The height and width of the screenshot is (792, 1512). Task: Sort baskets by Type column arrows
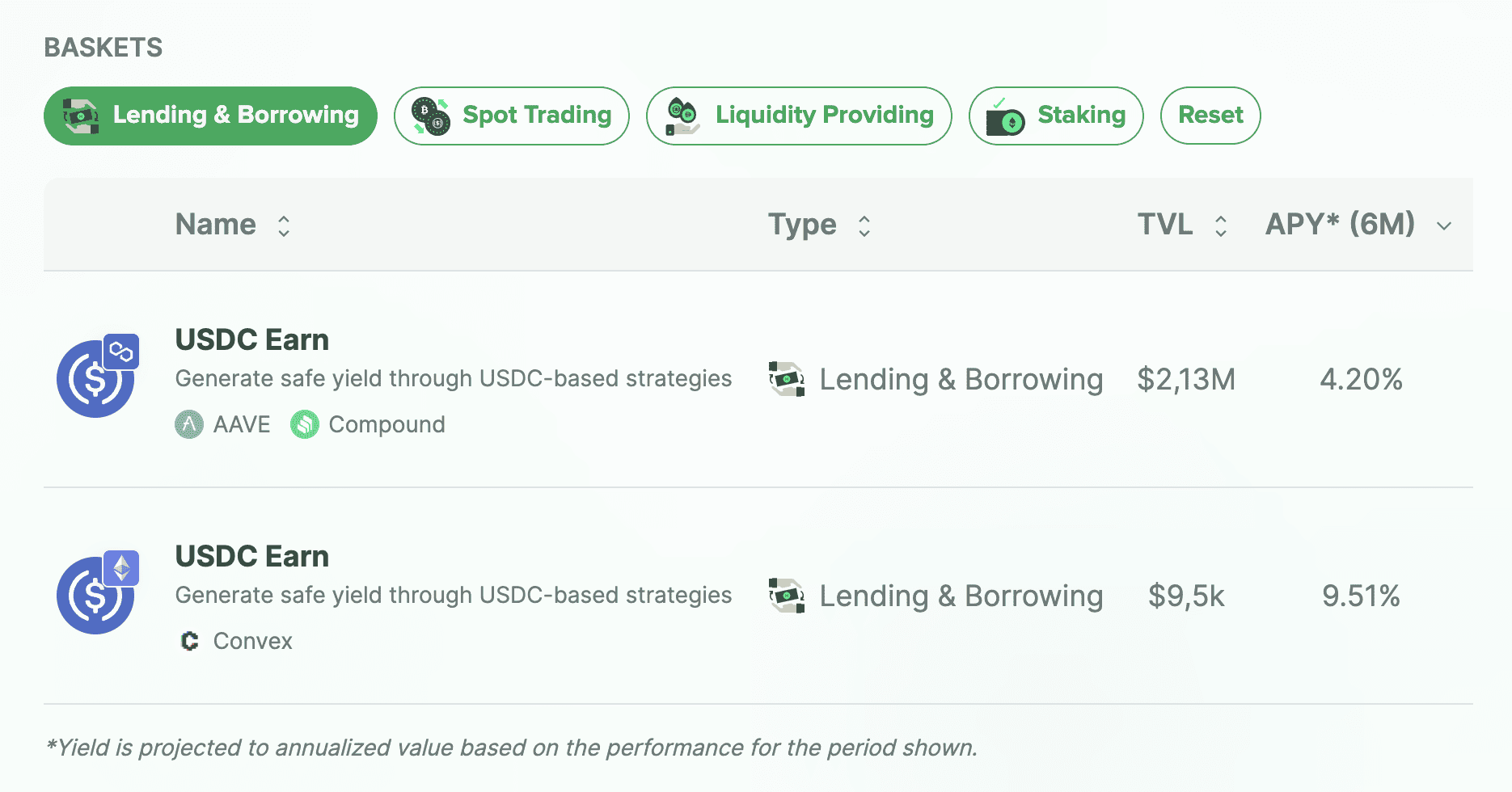tap(864, 225)
